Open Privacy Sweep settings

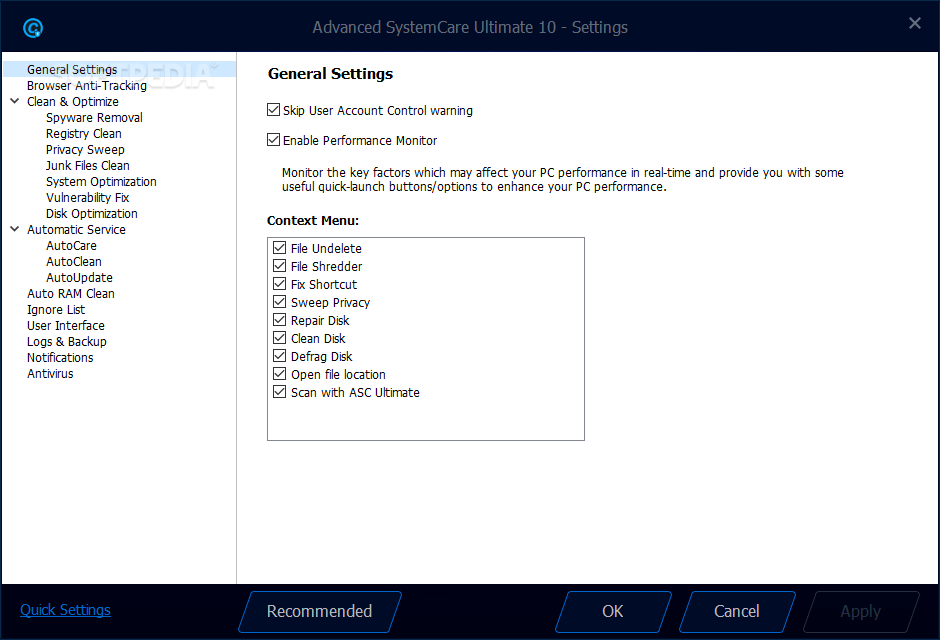pos(85,150)
